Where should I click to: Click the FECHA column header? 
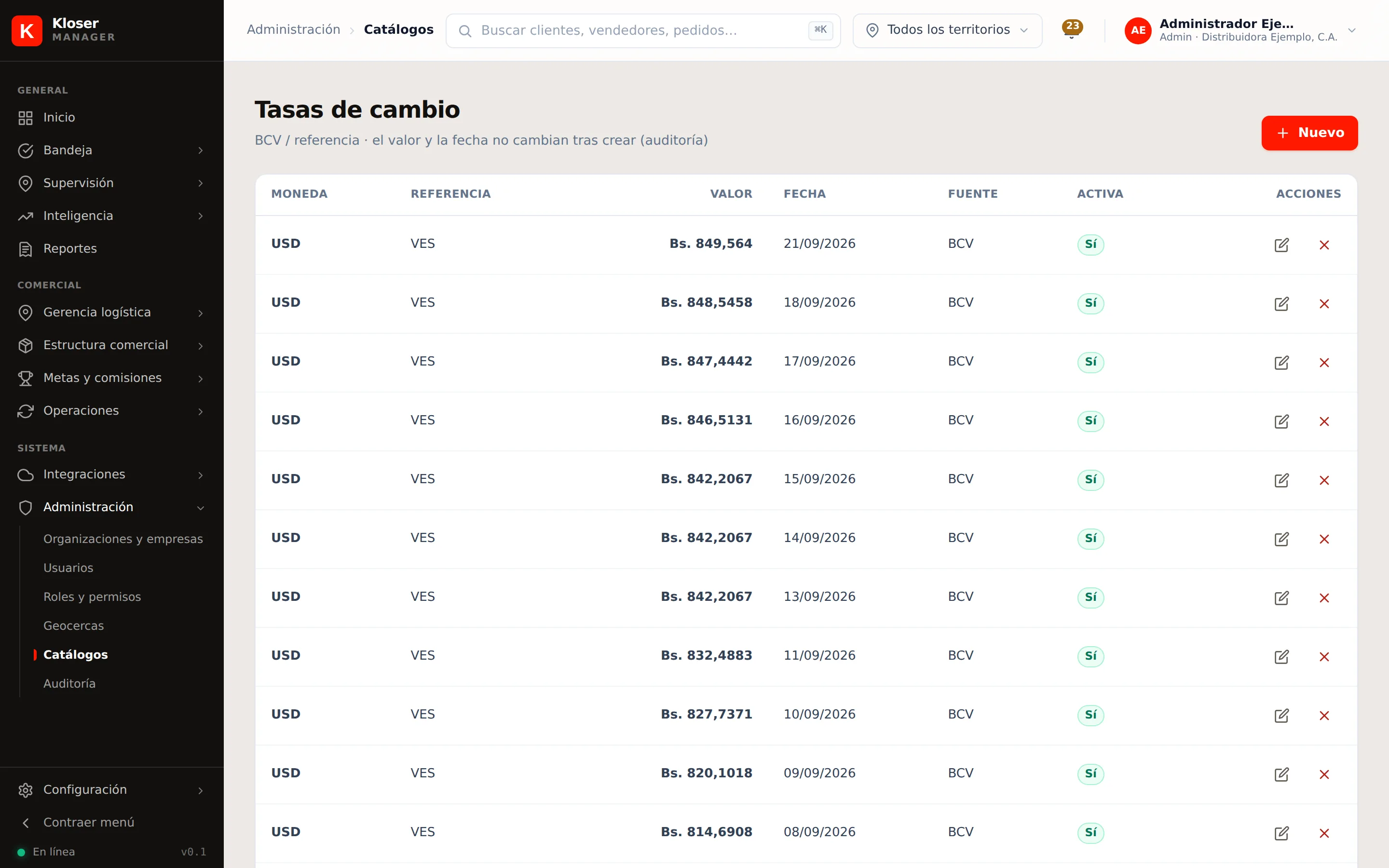coord(804,194)
